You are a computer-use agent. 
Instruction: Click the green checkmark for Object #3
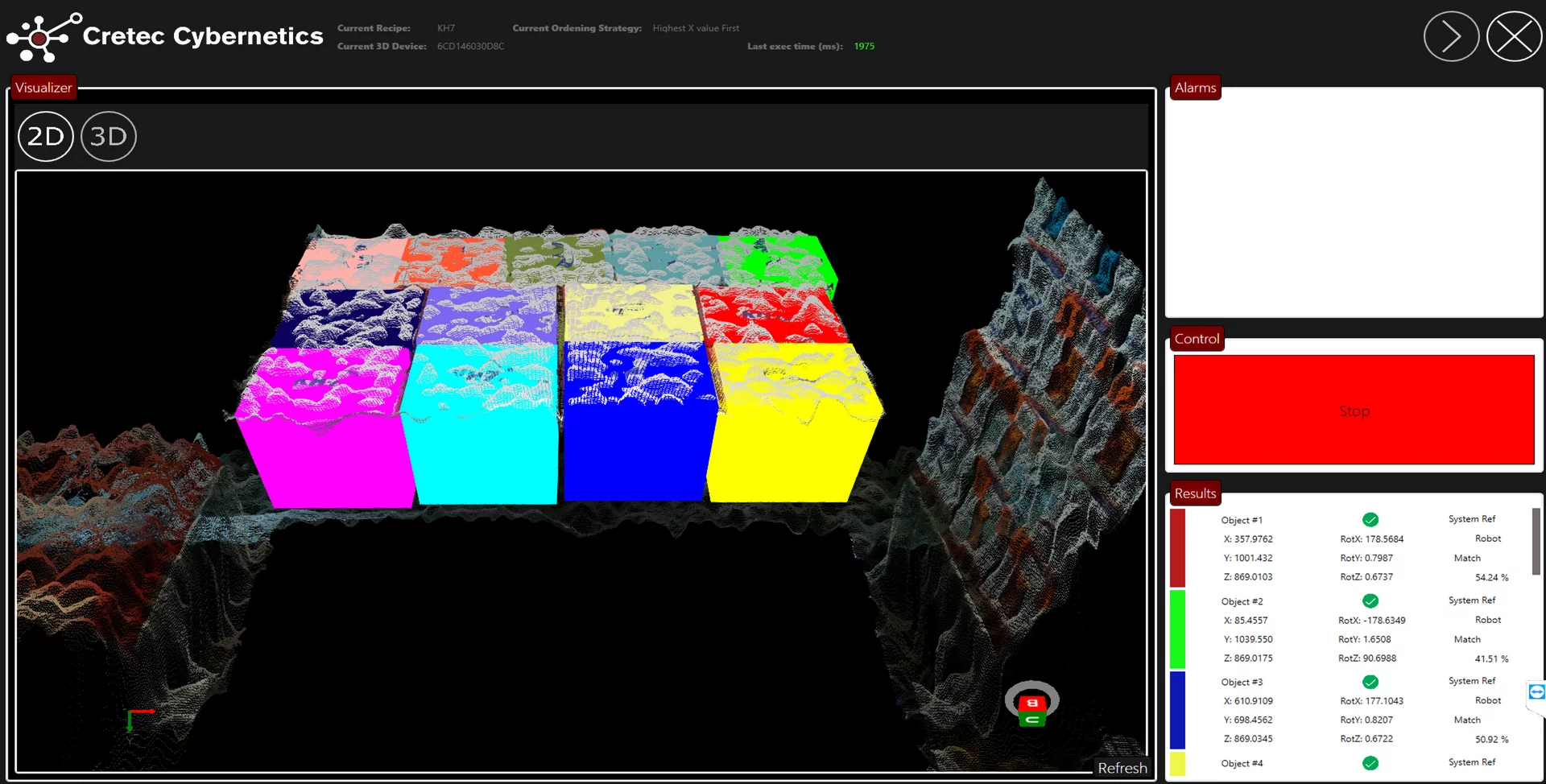[1370, 682]
